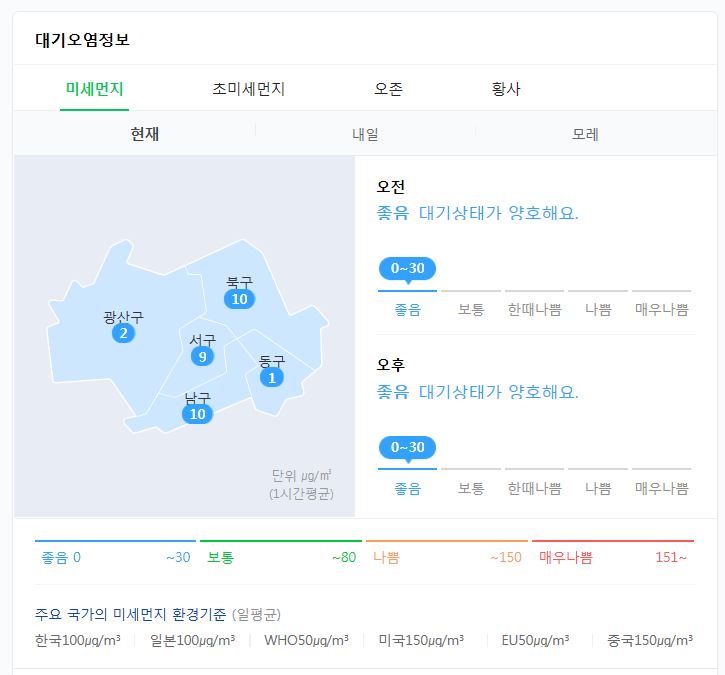This screenshot has height=675, width=725.
Task: Select the 현재 forecast period
Action: click(145, 134)
